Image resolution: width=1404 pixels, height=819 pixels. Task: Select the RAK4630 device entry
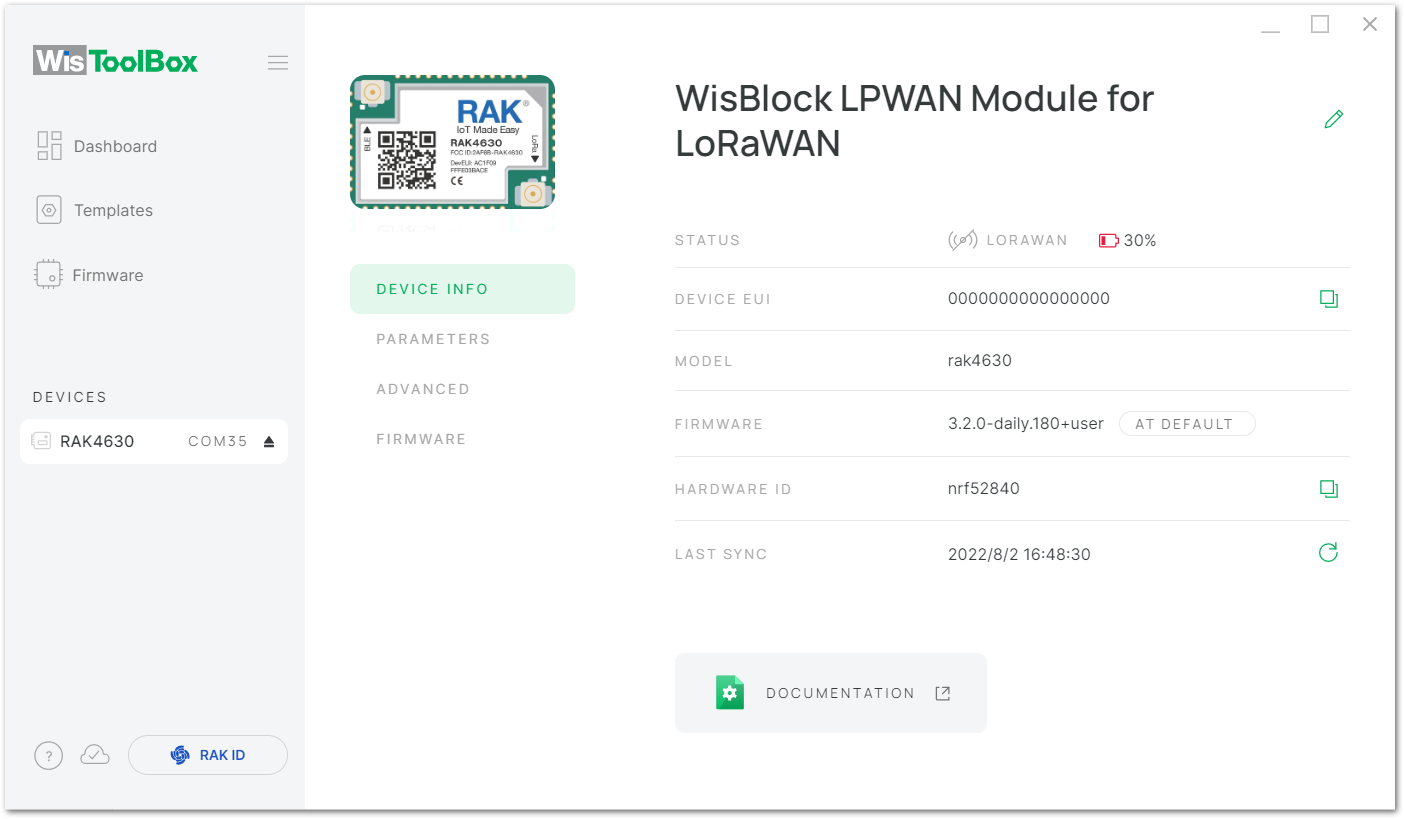[x=154, y=441]
